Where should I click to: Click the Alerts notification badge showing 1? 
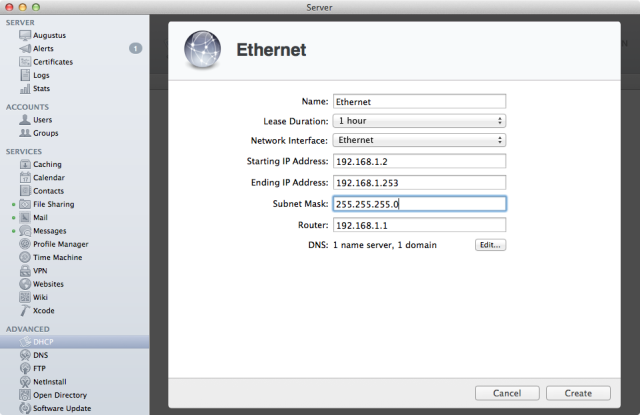coord(136,49)
